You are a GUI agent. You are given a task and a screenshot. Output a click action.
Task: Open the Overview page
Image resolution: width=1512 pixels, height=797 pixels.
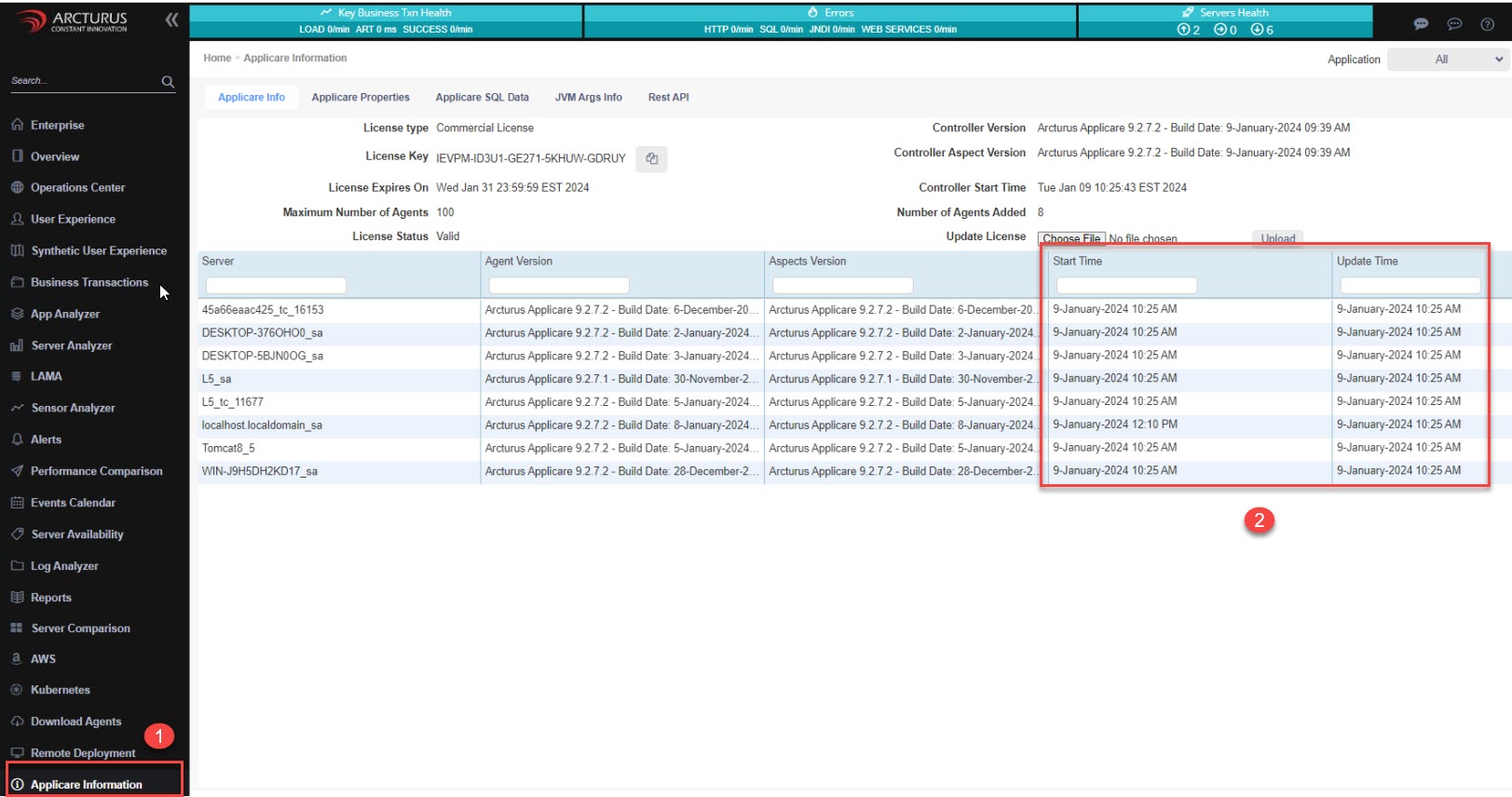[55, 156]
